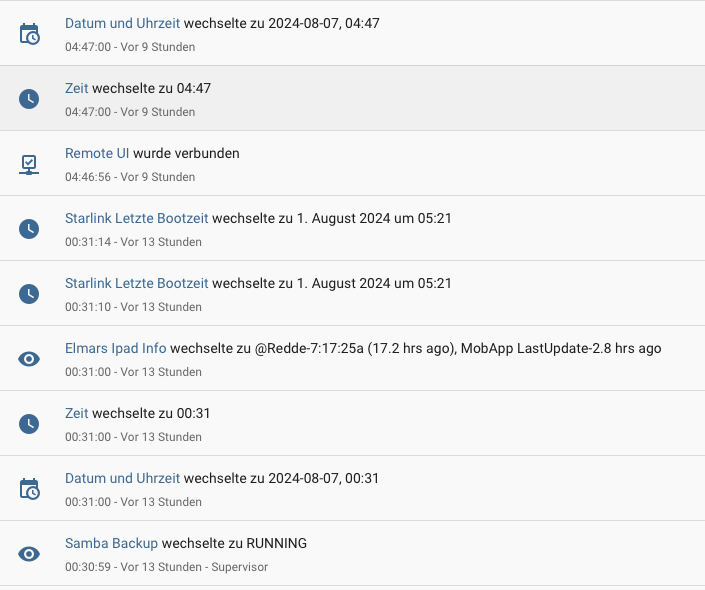The height and width of the screenshot is (590, 705).
Task: Click clock icon of Starlink entry at 00:31:14
Action: pyautogui.click(x=29, y=229)
